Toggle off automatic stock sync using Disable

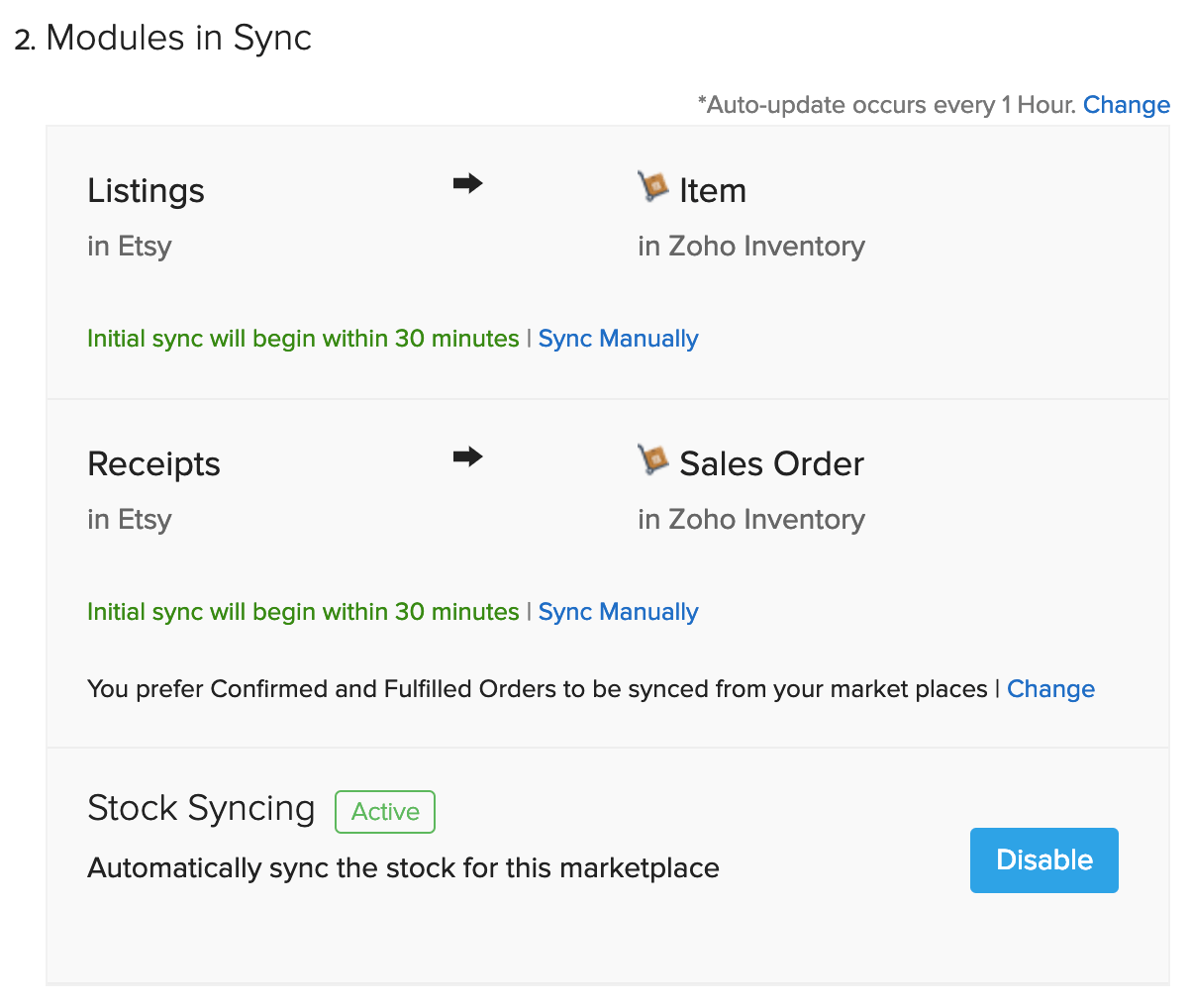[x=1043, y=859]
